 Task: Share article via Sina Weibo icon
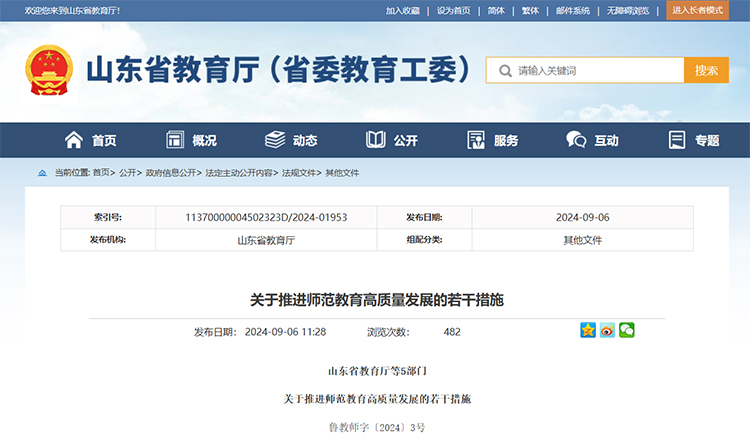[607, 331]
